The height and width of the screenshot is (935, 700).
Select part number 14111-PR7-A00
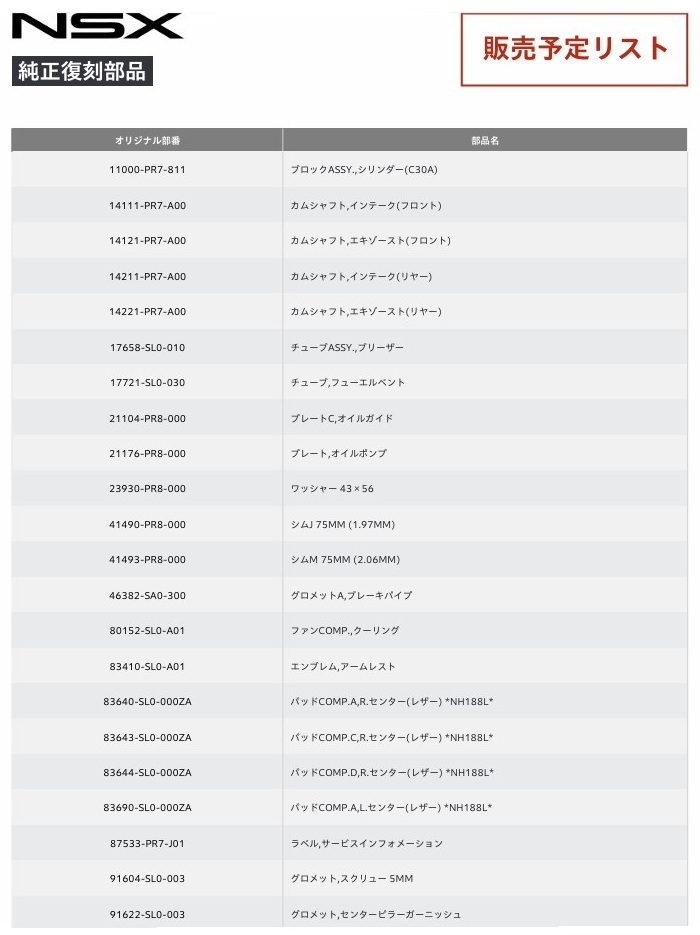pyautogui.click(x=147, y=205)
